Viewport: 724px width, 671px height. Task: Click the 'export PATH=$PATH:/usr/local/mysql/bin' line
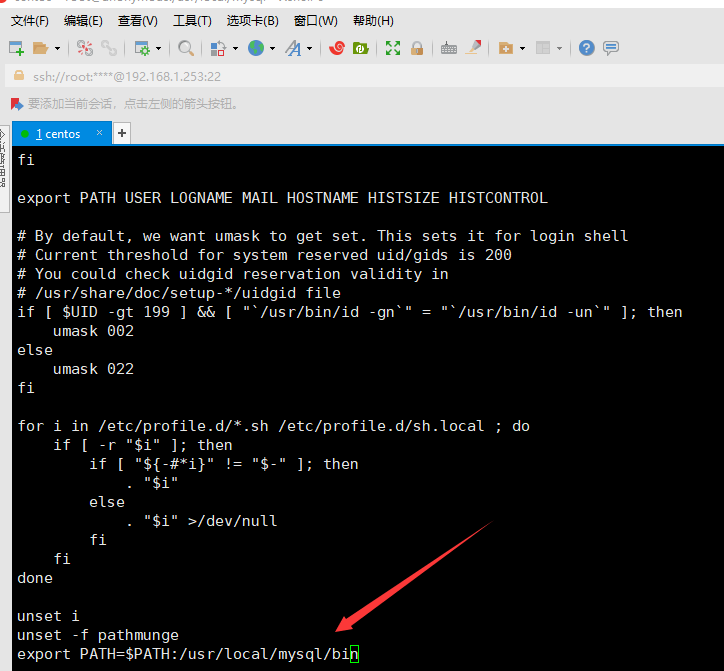[x=187, y=654]
